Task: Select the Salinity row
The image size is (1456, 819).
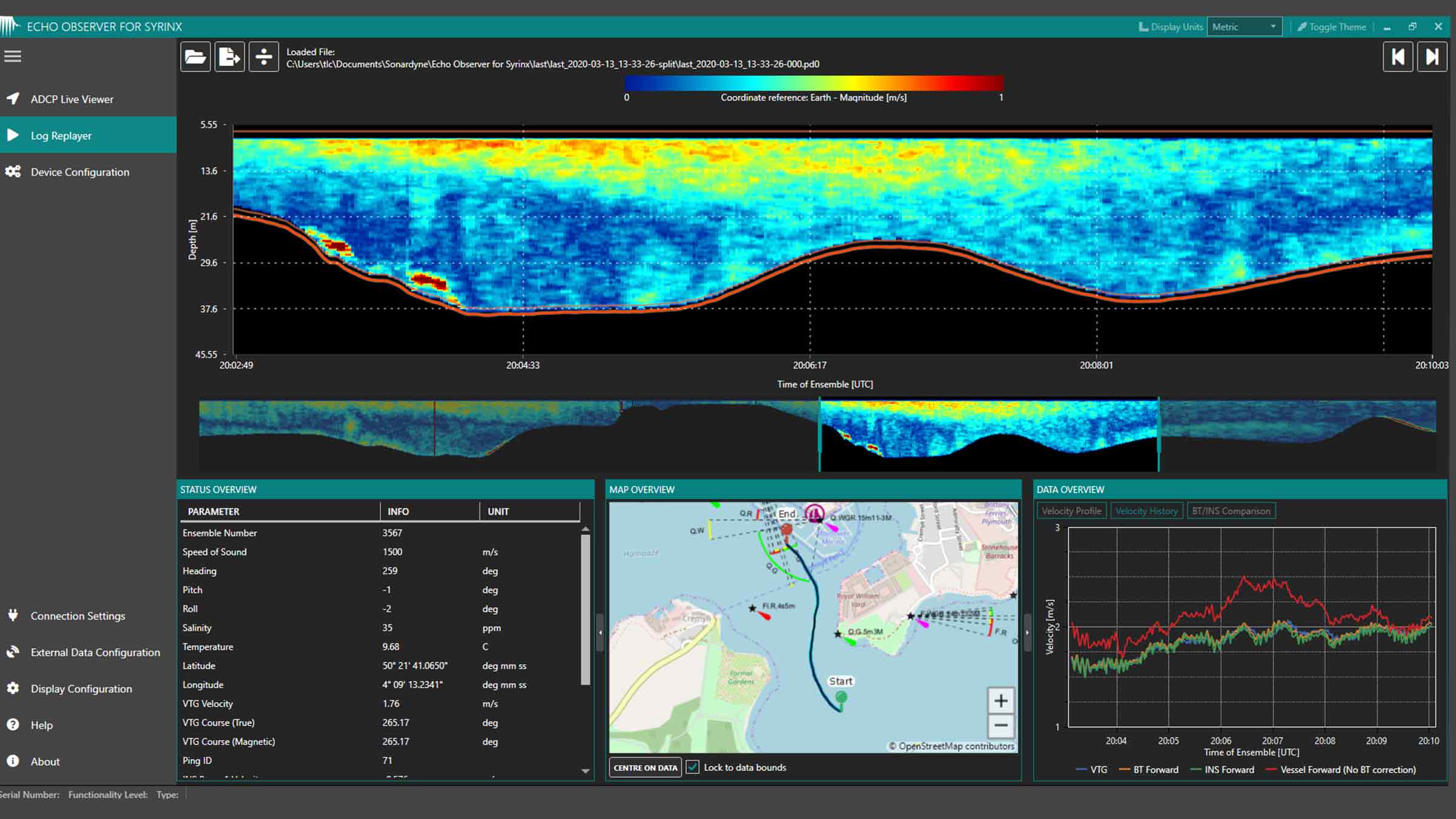Action: 380,627
